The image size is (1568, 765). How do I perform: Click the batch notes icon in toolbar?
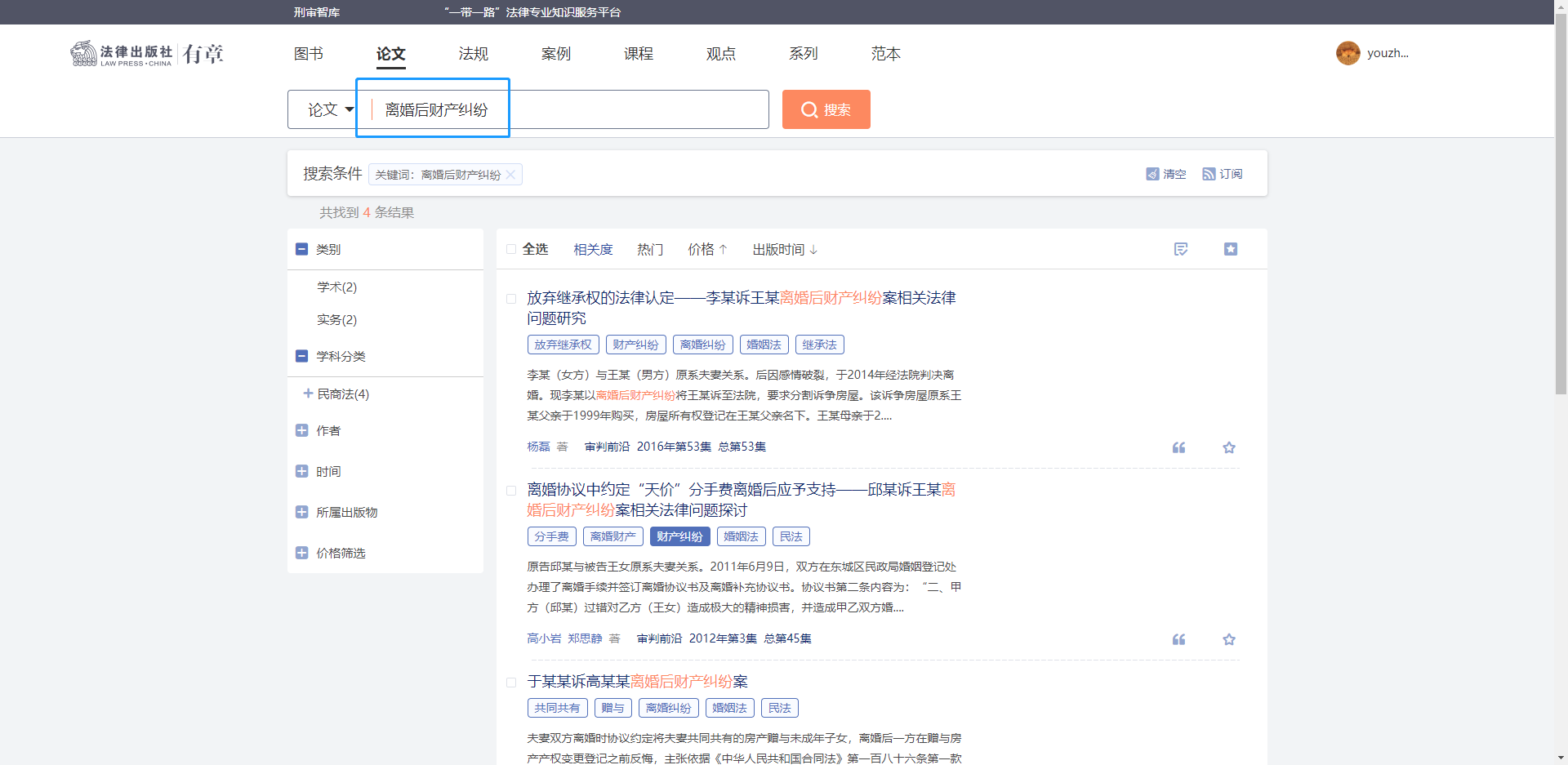(x=1180, y=249)
